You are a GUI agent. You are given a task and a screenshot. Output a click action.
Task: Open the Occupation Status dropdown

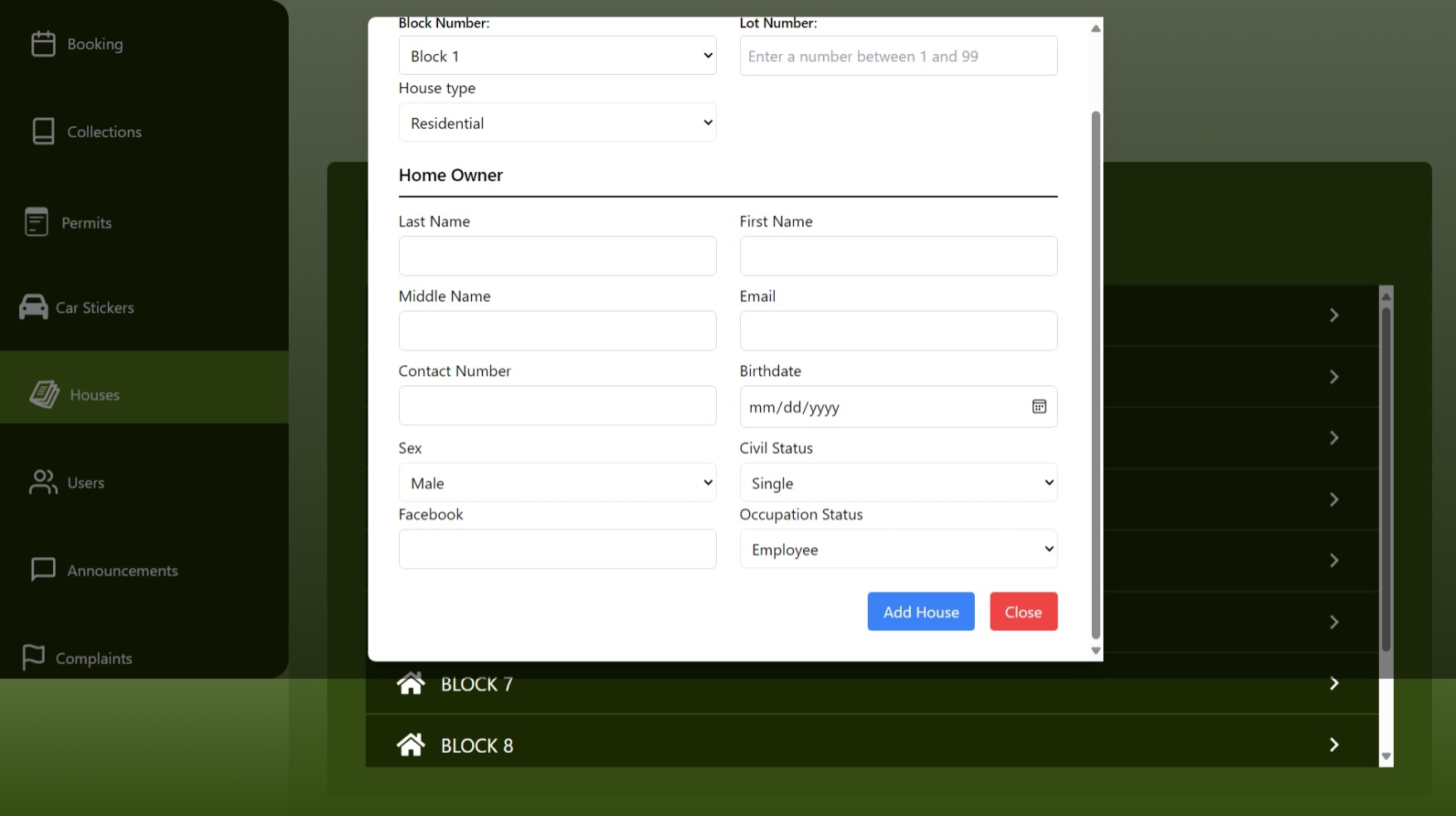(898, 550)
